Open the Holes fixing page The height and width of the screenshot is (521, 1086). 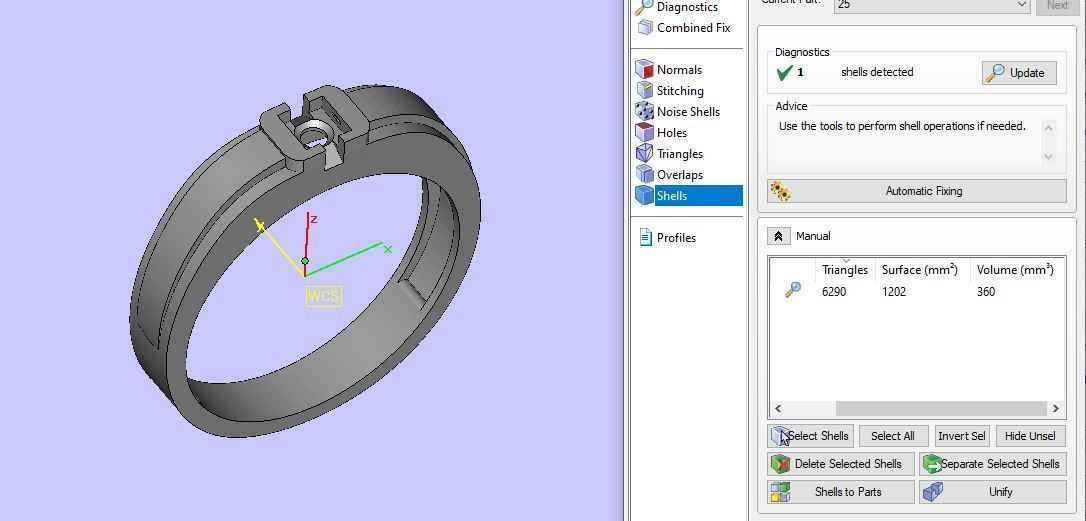tap(672, 132)
